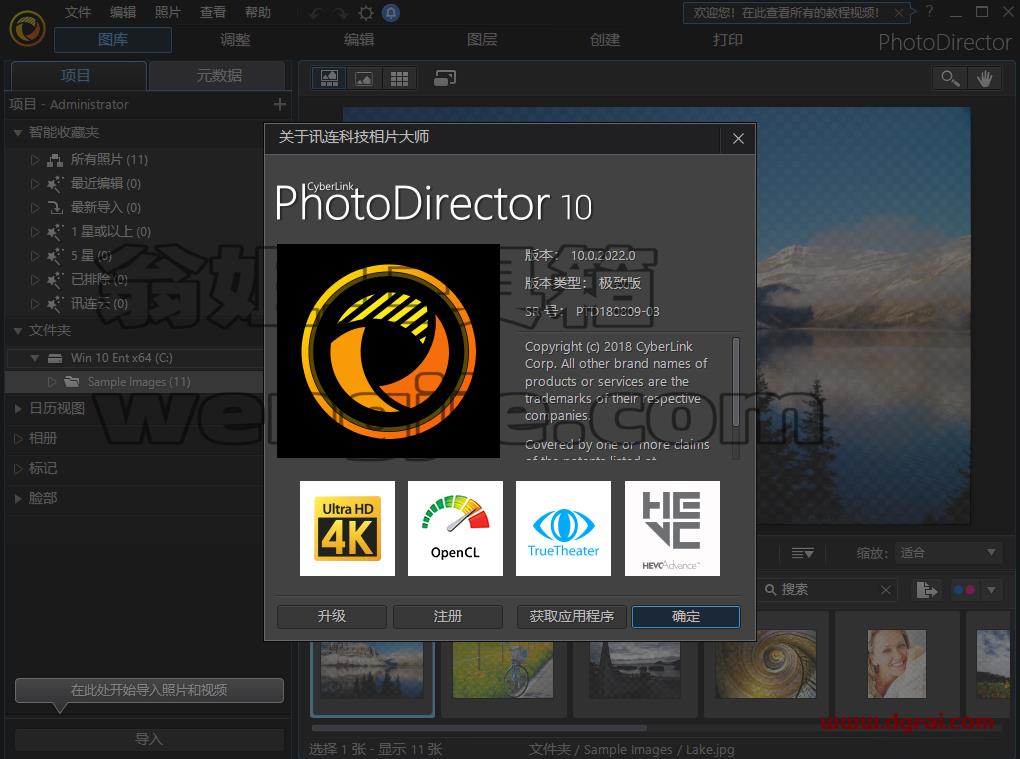Click the 升级 button
This screenshot has width=1020, height=759.
tap(332, 616)
